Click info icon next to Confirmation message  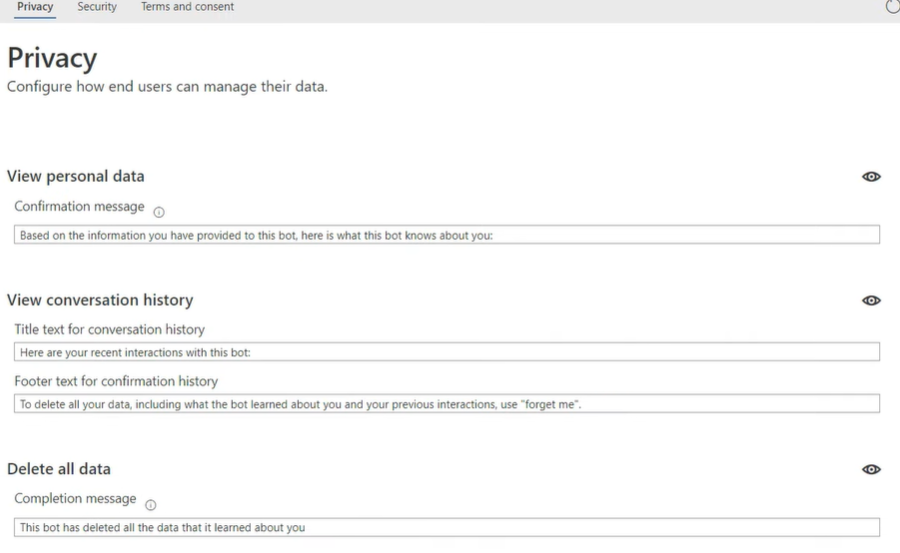click(159, 211)
